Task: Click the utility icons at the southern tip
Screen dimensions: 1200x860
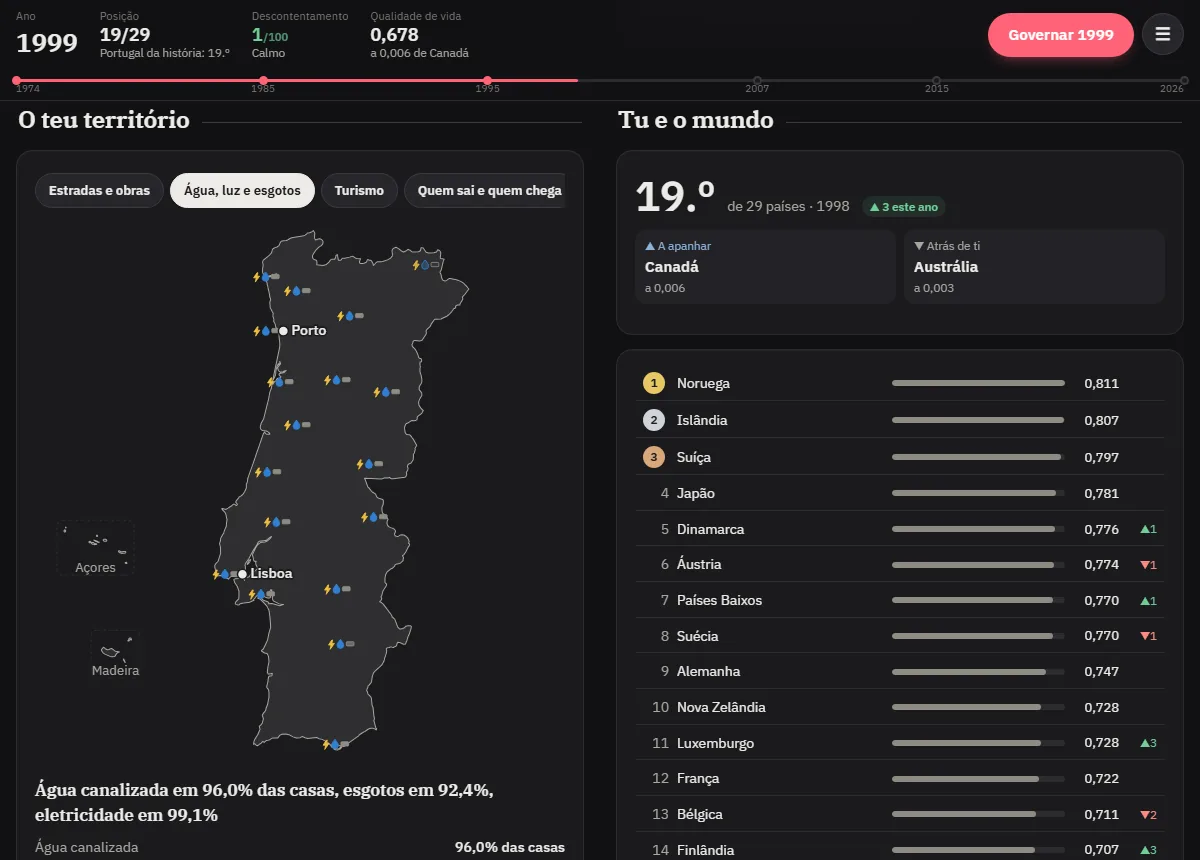Action: [335, 744]
